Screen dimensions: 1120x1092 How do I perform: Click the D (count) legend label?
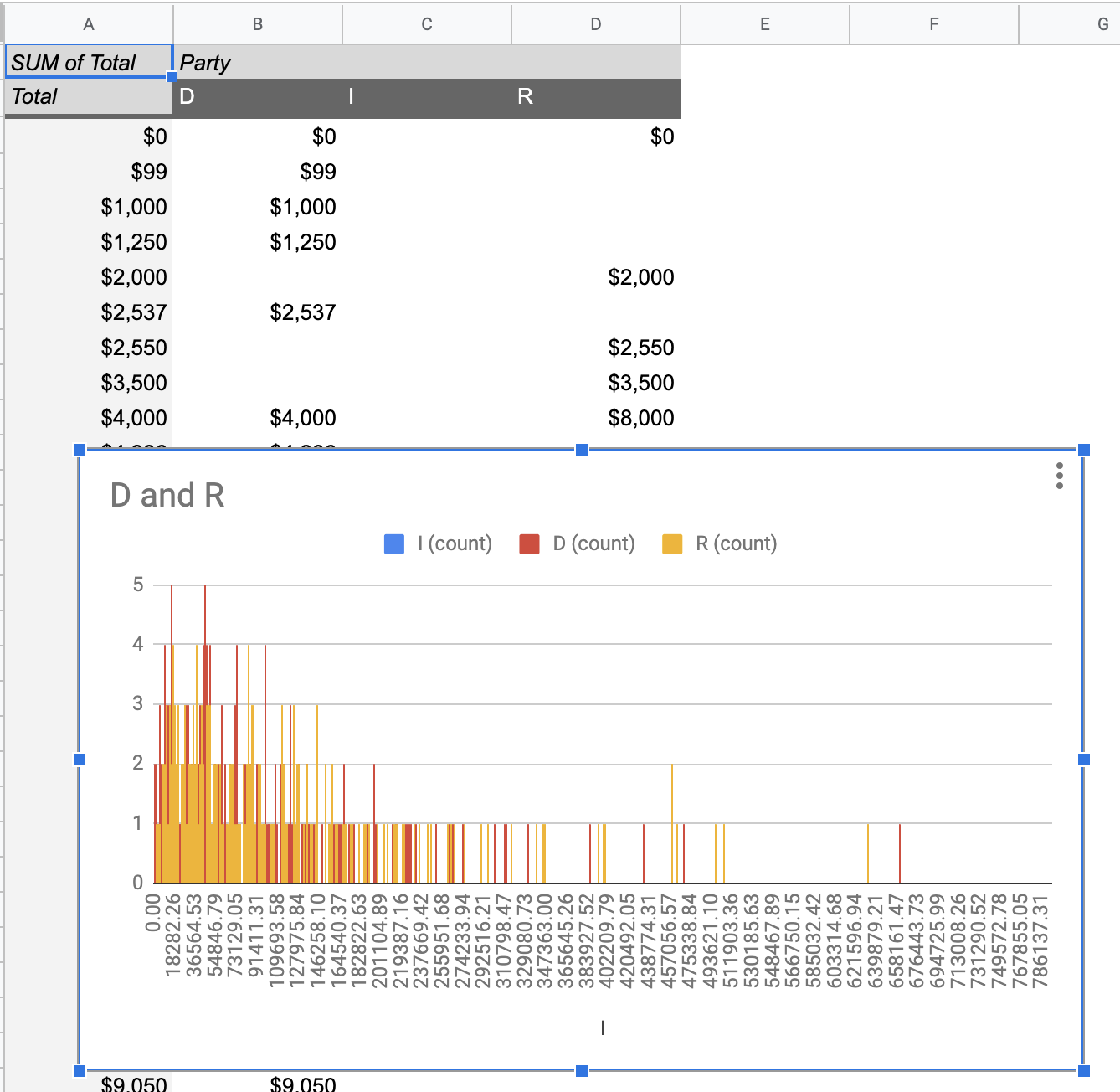[593, 544]
